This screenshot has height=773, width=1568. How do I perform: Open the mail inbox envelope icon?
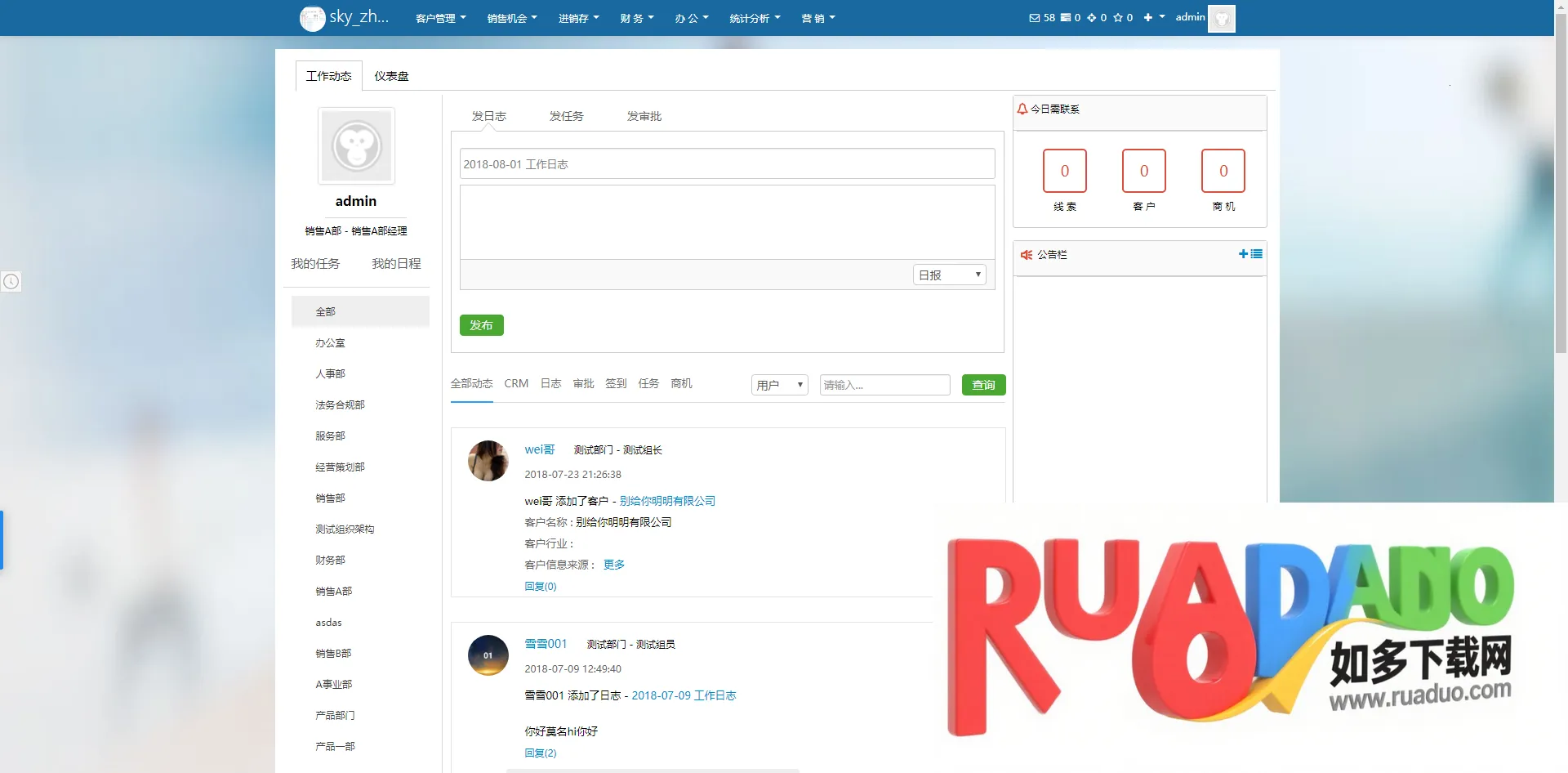1034,18
